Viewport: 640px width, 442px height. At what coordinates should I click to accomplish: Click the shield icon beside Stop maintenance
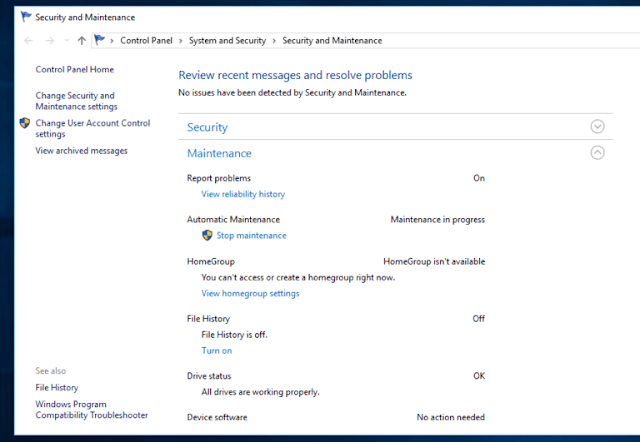click(x=207, y=235)
